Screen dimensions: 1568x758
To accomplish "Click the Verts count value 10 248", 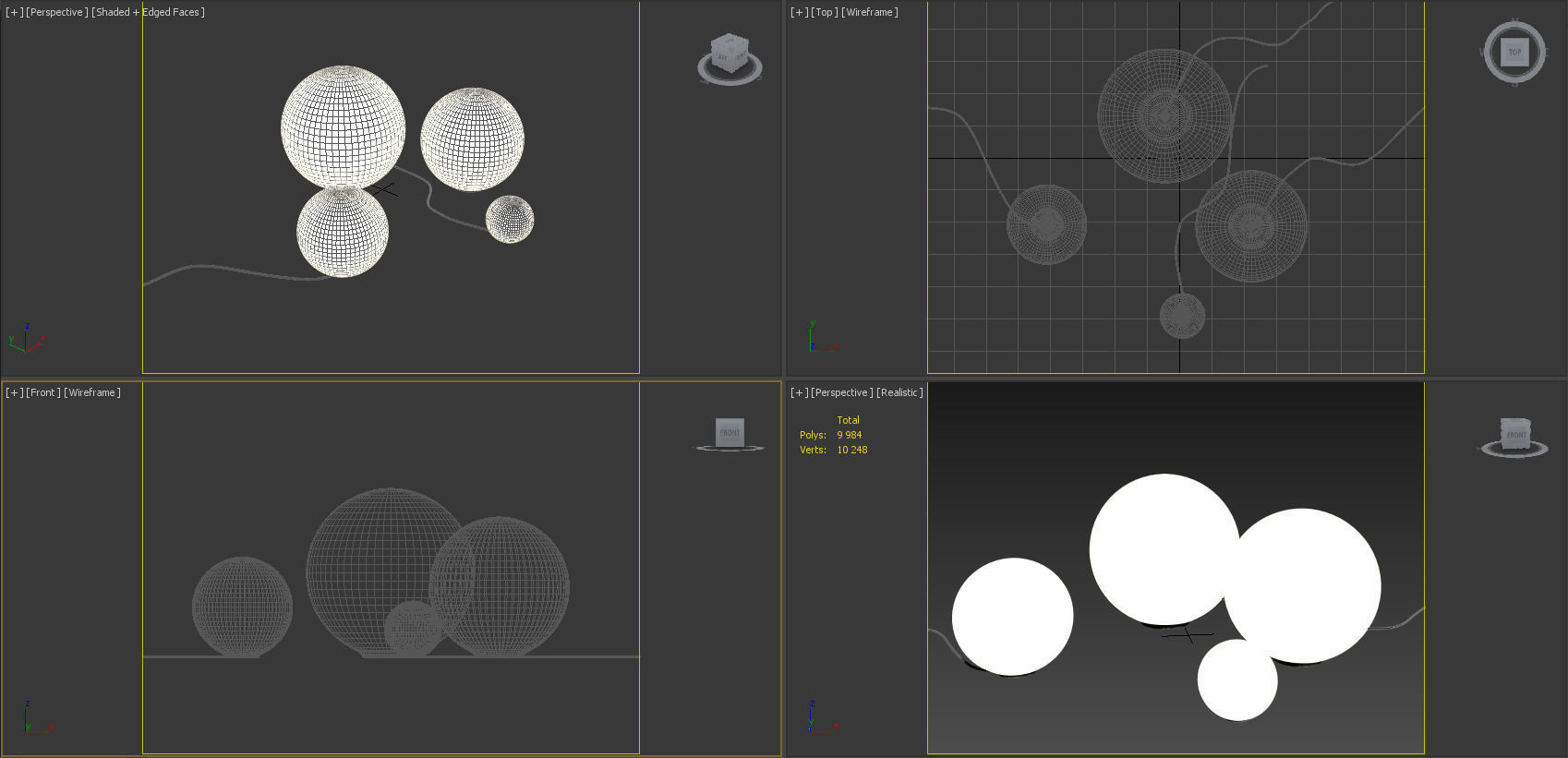I will (x=852, y=450).
